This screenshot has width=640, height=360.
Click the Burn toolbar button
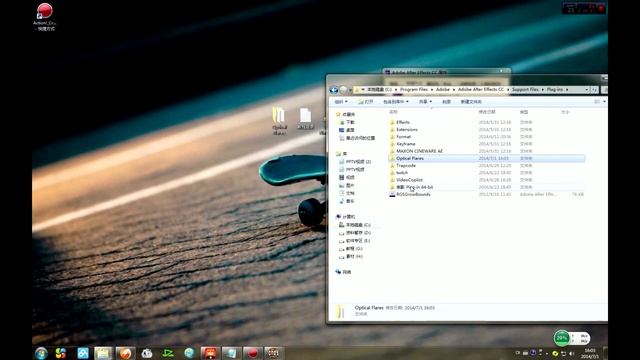pyautogui.click(x=446, y=102)
